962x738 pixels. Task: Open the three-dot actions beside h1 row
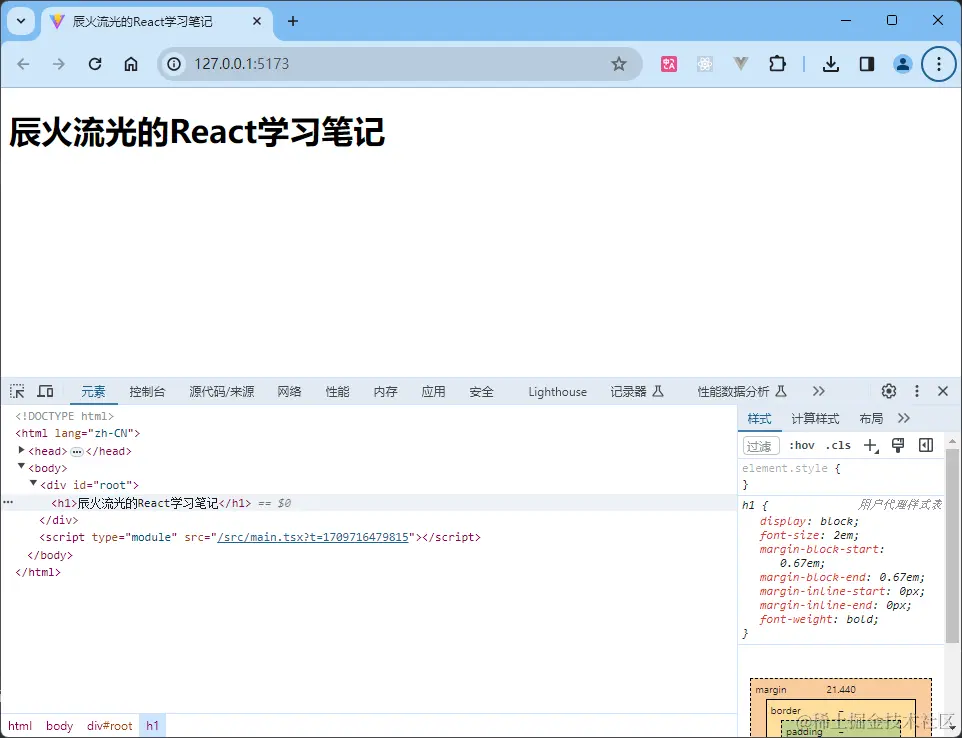coord(8,502)
